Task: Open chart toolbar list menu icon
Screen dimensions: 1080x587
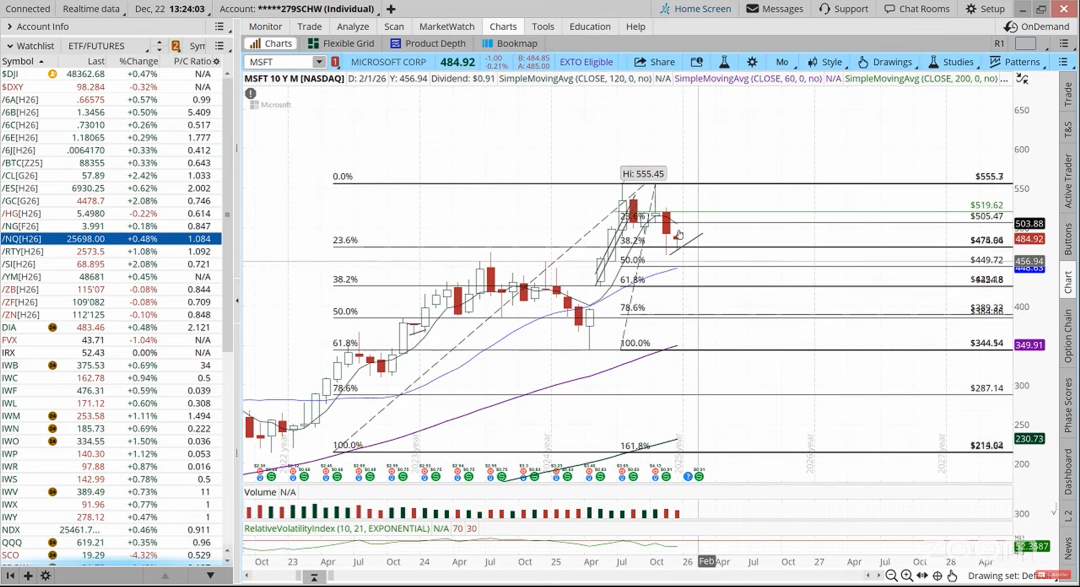Action: tap(1063, 62)
